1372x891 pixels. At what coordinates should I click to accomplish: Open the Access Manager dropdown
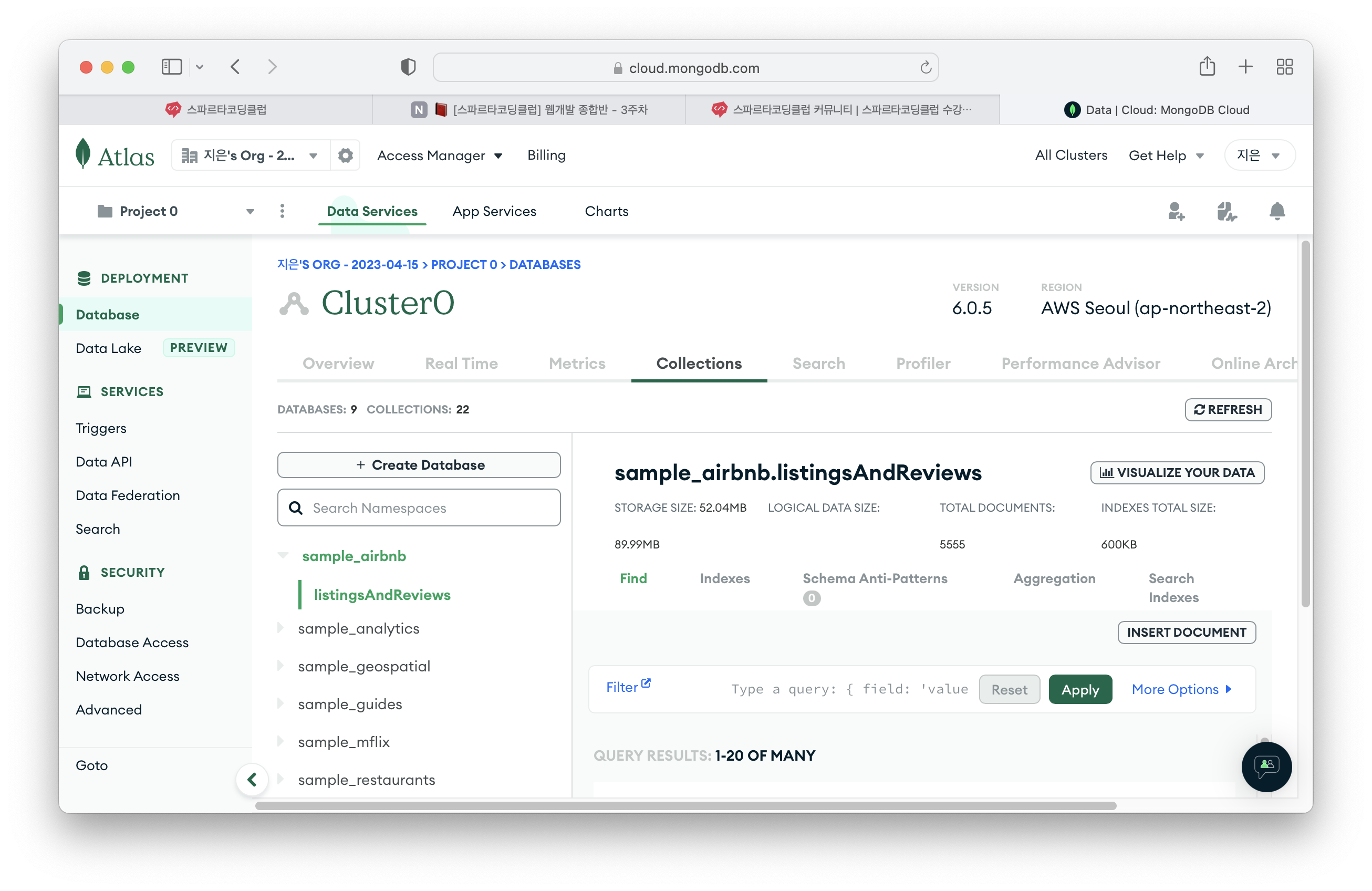(x=439, y=155)
